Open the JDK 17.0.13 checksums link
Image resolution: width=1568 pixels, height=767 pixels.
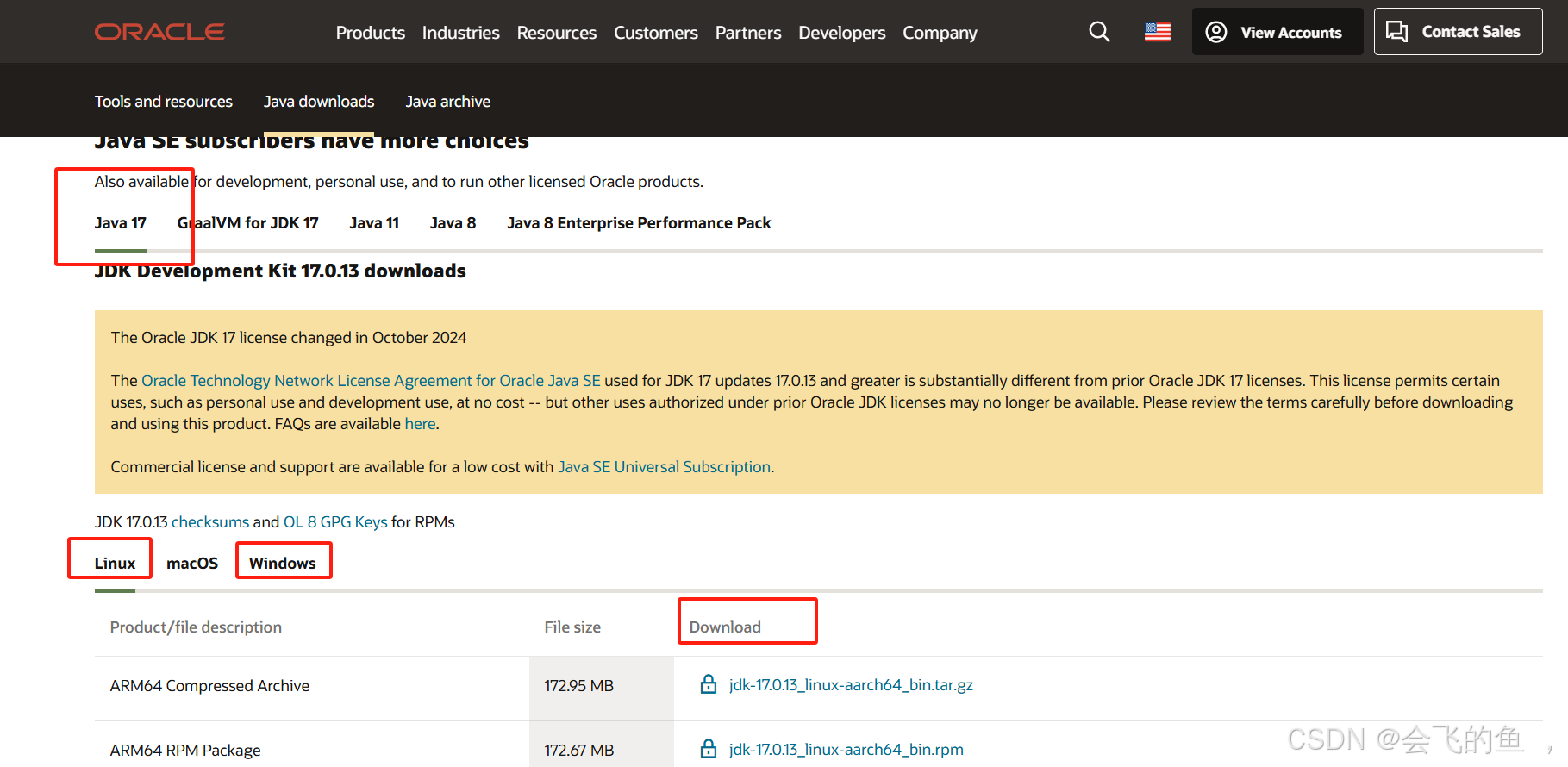(x=210, y=522)
